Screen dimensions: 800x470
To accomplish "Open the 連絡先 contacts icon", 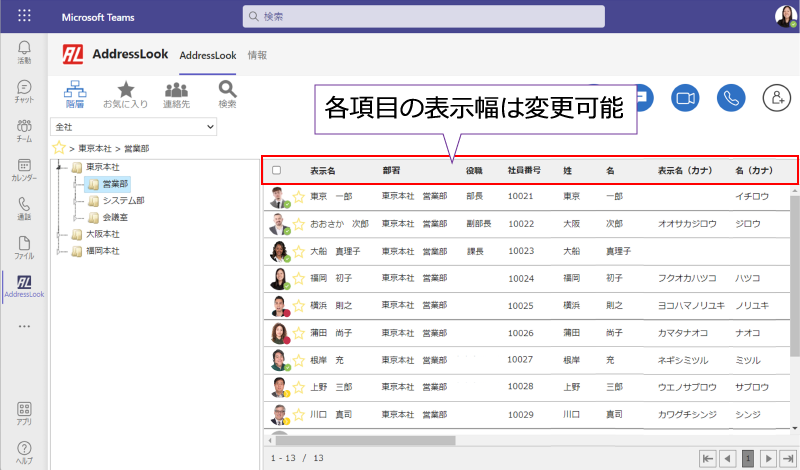I will 177,95.
